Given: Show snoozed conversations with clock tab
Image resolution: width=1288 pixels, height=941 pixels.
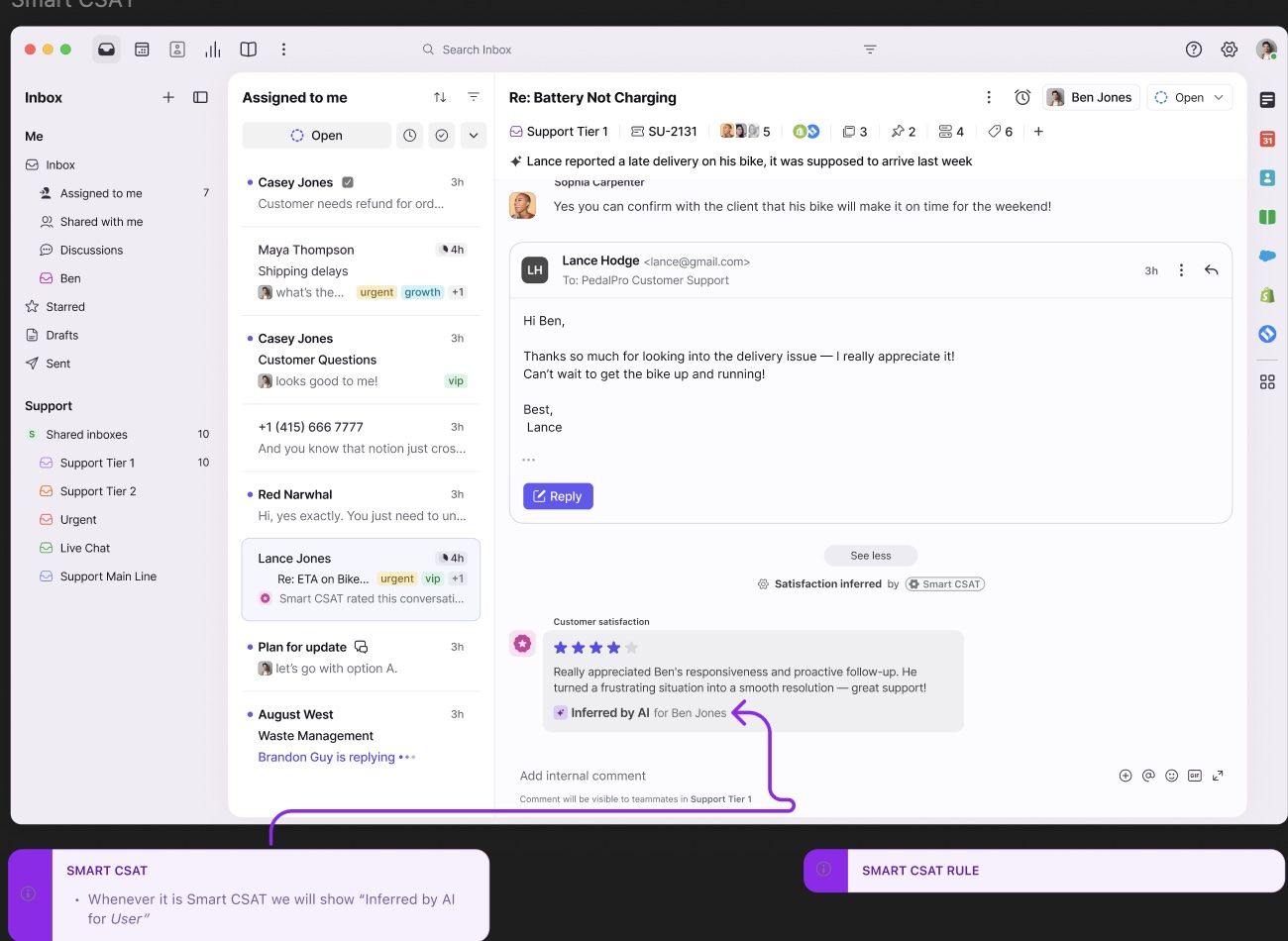Looking at the screenshot, I should point(410,136).
